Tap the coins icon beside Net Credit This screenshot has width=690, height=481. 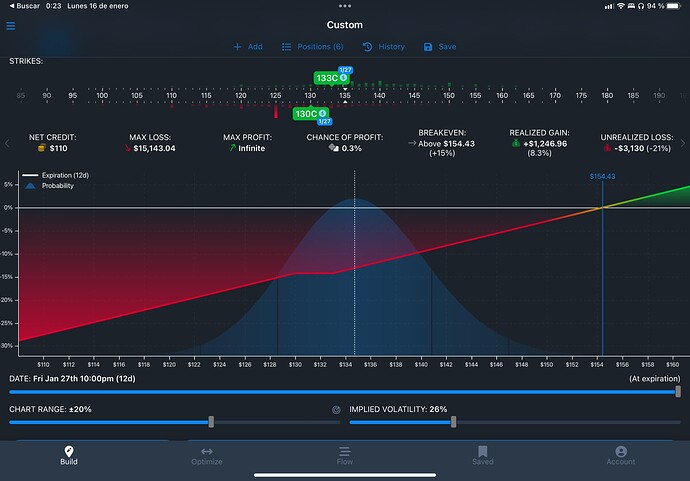(42, 148)
